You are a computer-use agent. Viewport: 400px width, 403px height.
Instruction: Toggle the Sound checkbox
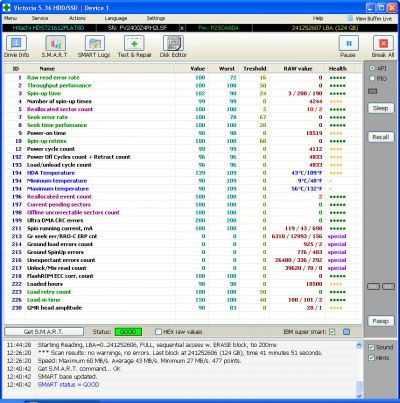point(371,347)
